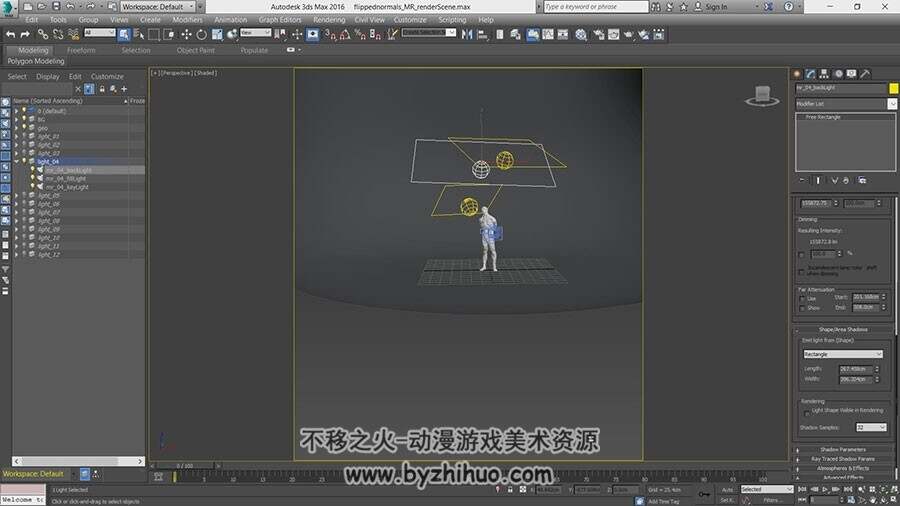Click the Render Production teapot icon
900x506 pixels.
629,35
